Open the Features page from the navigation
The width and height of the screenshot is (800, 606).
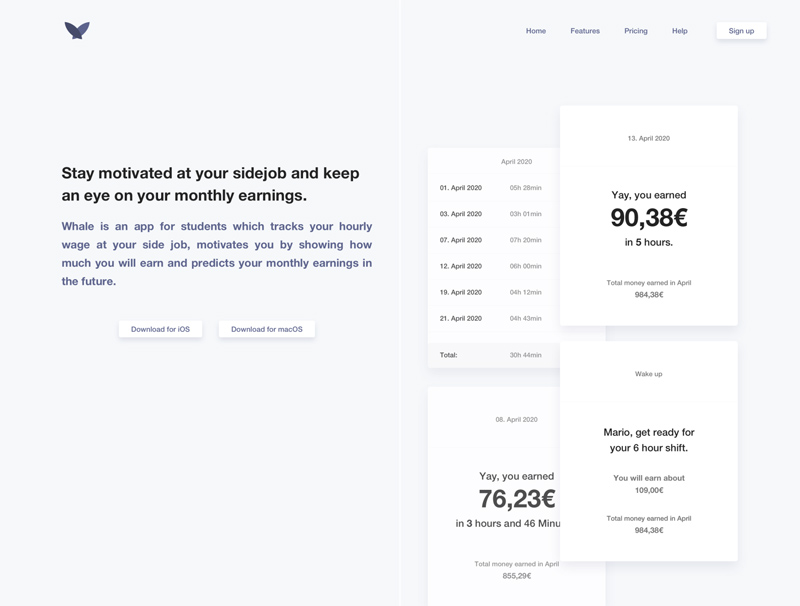(x=585, y=30)
